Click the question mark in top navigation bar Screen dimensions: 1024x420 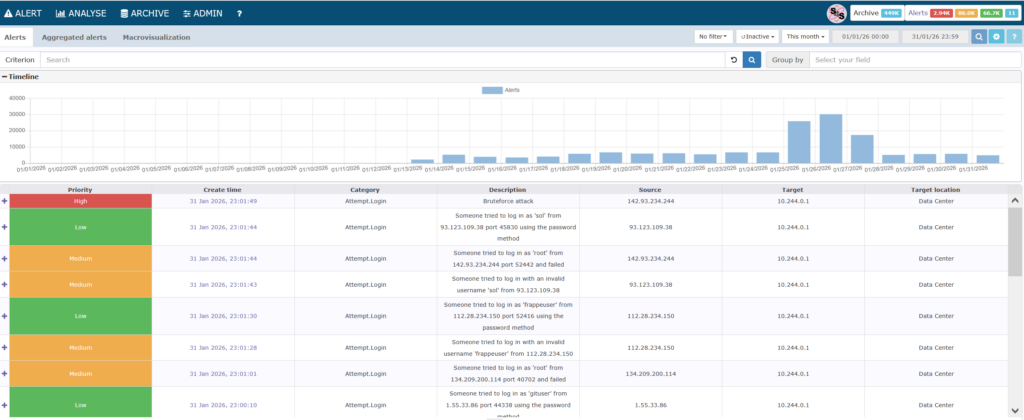pos(239,13)
